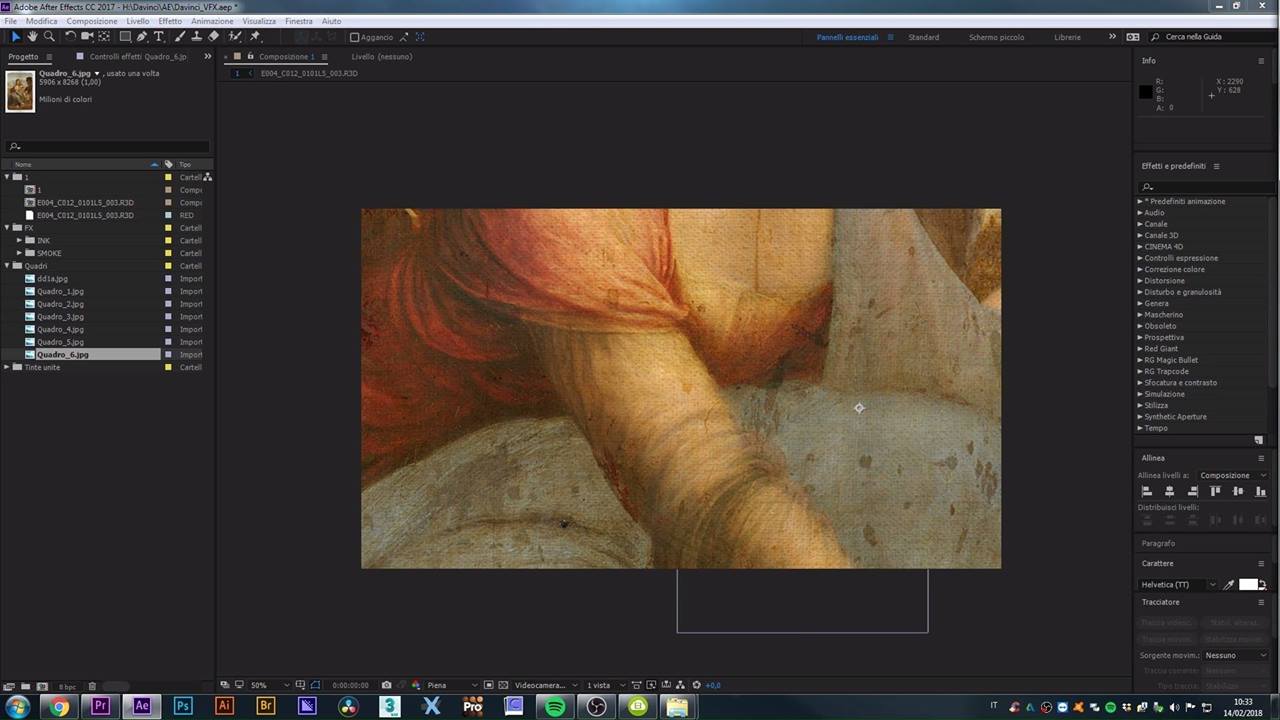Viewport: 1280px width, 720px height.
Task: Expand the Tinte unite folder
Action: 7,367
